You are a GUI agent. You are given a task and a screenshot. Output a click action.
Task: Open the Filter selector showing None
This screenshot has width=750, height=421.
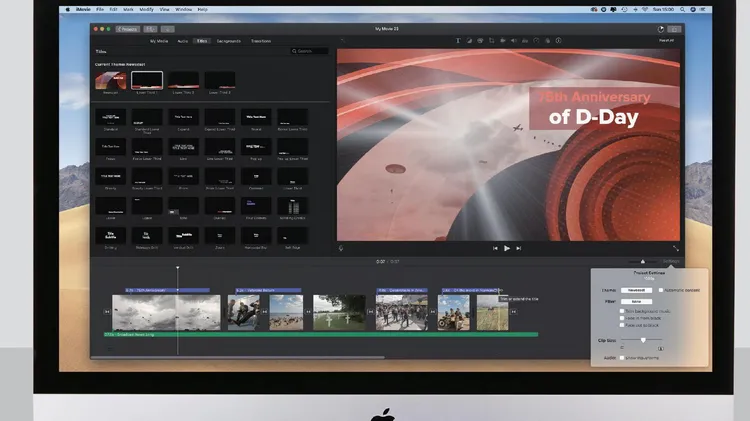click(x=636, y=301)
